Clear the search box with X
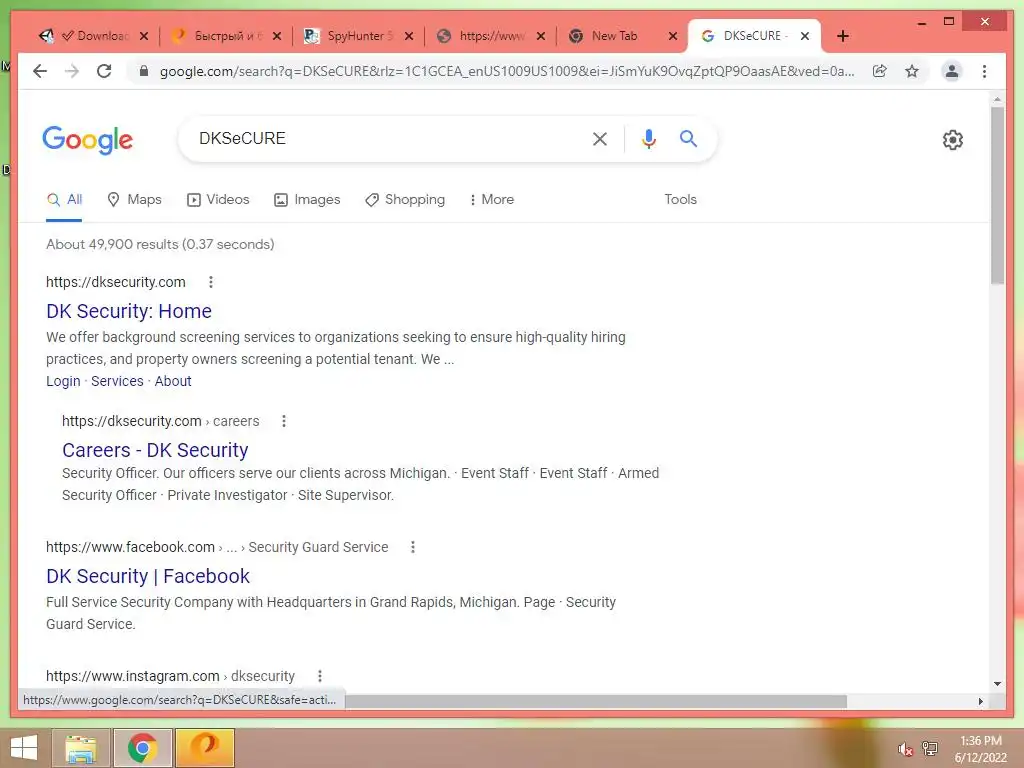1024x768 pixels. (600, 138)
